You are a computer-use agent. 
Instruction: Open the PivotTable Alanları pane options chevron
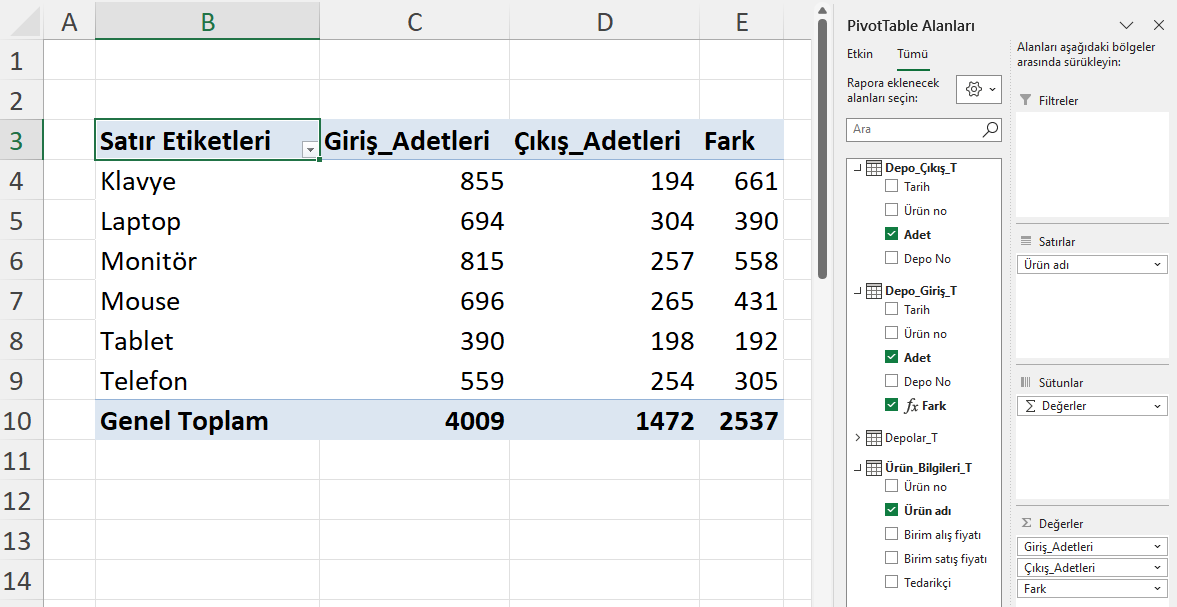[1126, 26]
